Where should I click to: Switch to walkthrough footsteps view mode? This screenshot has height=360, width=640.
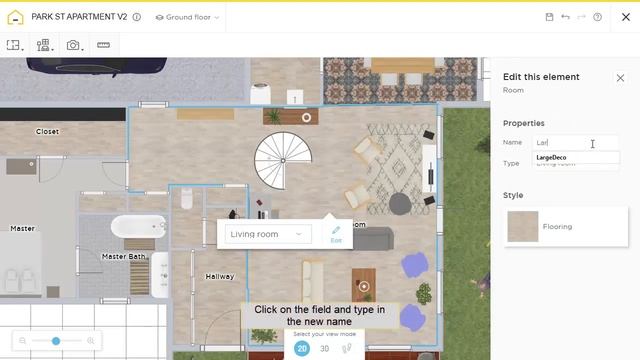click(347, 349)
